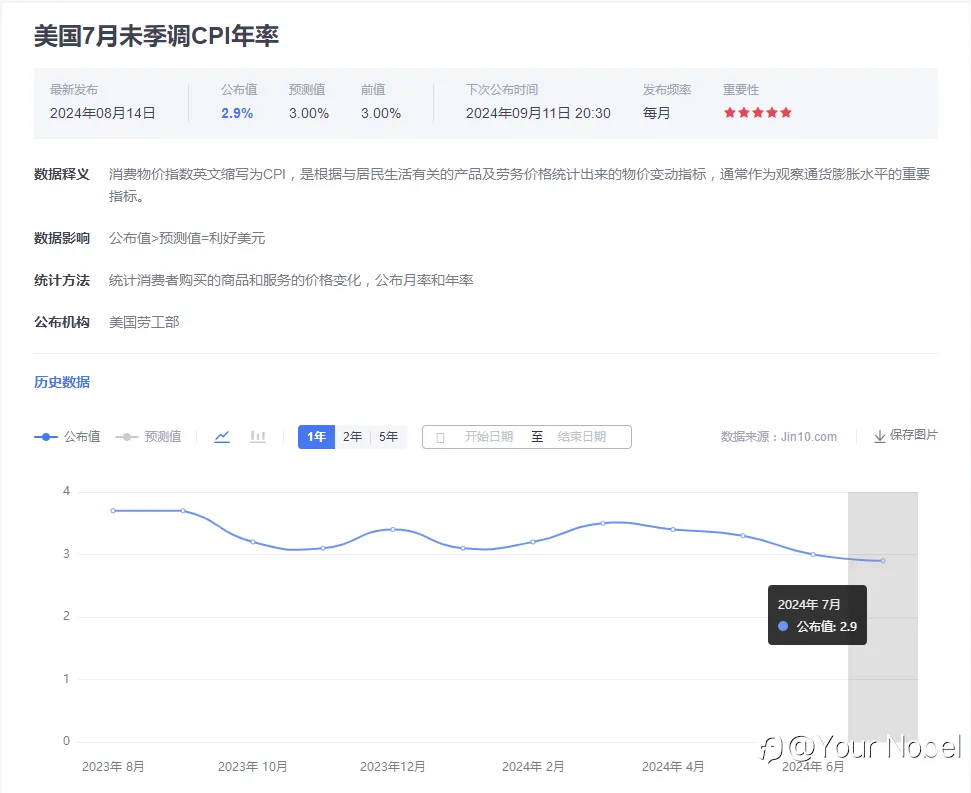
Task: Select the 1年 time range tab
Action: pos(316,437)
